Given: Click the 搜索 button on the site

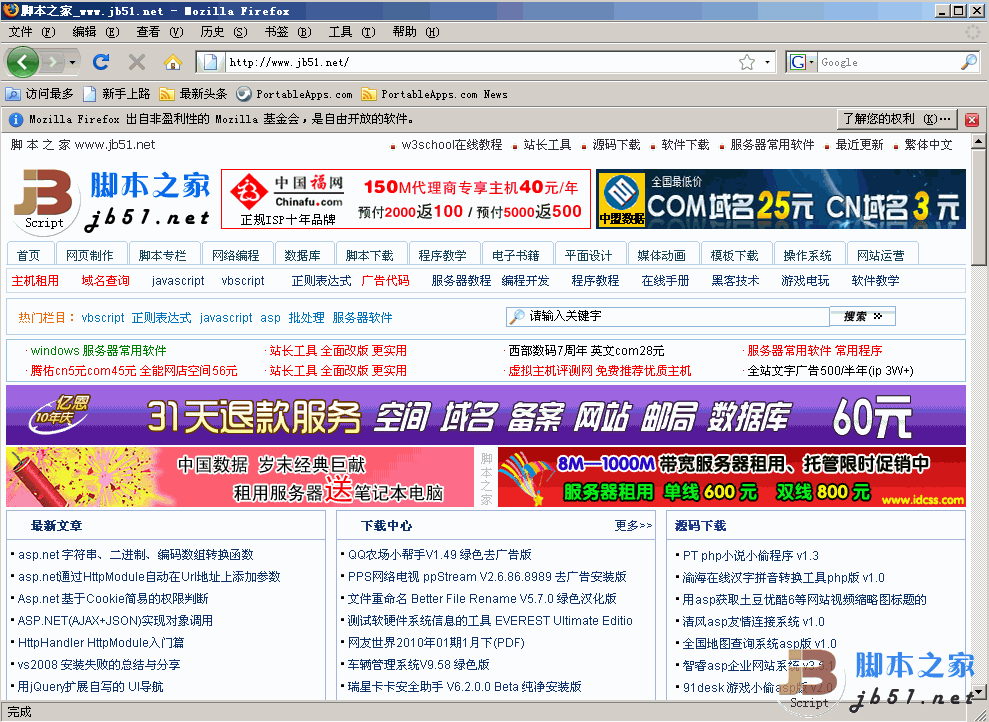Looking at the screenshot, I should point(862,316).
